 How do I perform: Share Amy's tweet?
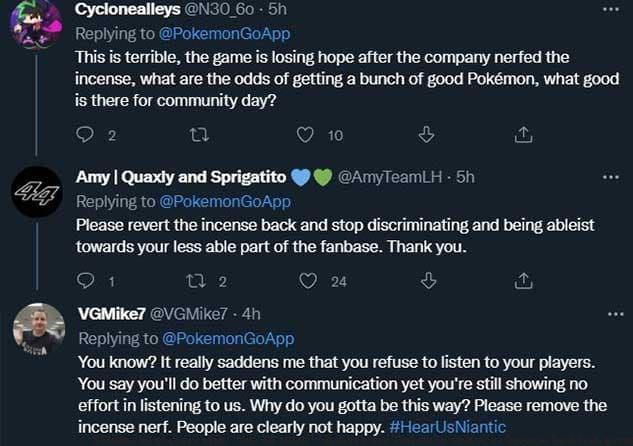(521, 281)
